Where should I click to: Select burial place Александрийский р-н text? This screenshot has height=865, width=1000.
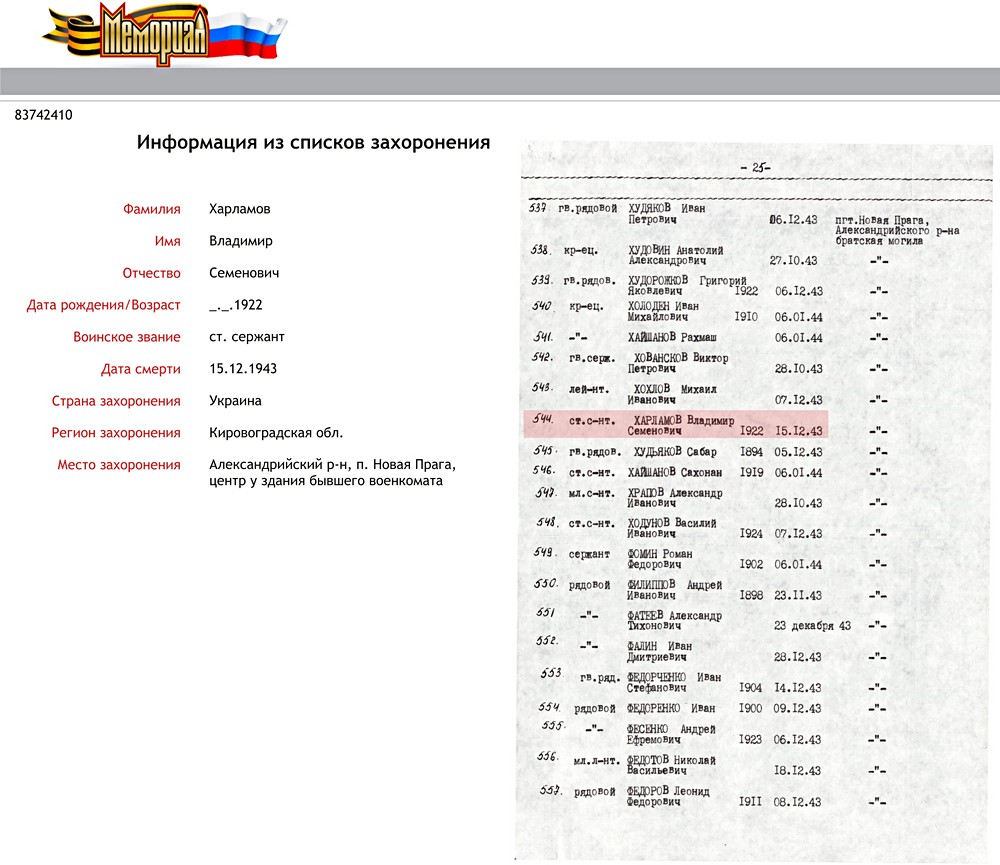[332, 473]
